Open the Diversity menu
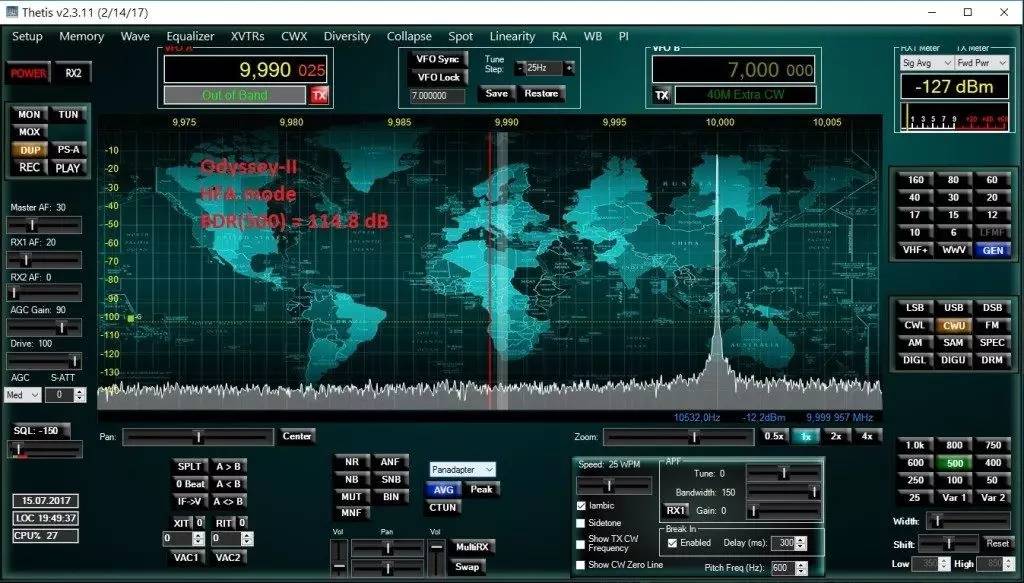1024x583 pixels. pyautogui.click(x=347, y=36)
